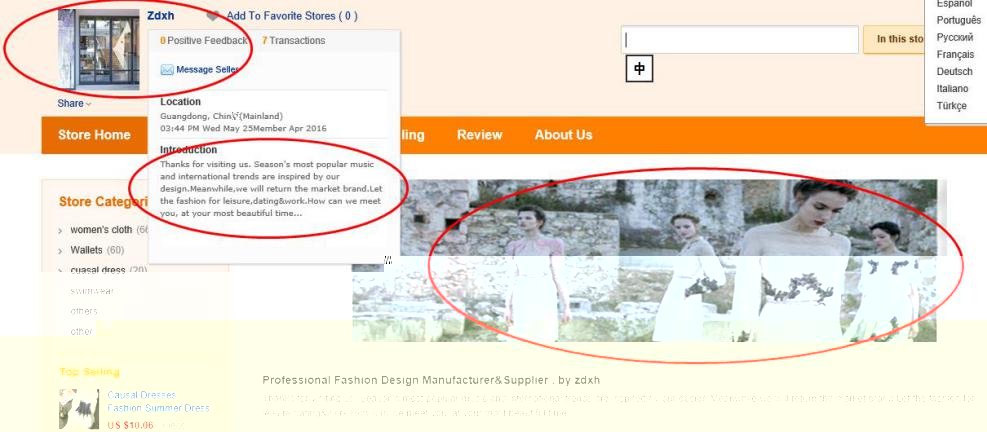Click the top selling dress thumbnail
The width and height of the screenshot is (987, 432).
pyautogui.click(x=79, y=409)
